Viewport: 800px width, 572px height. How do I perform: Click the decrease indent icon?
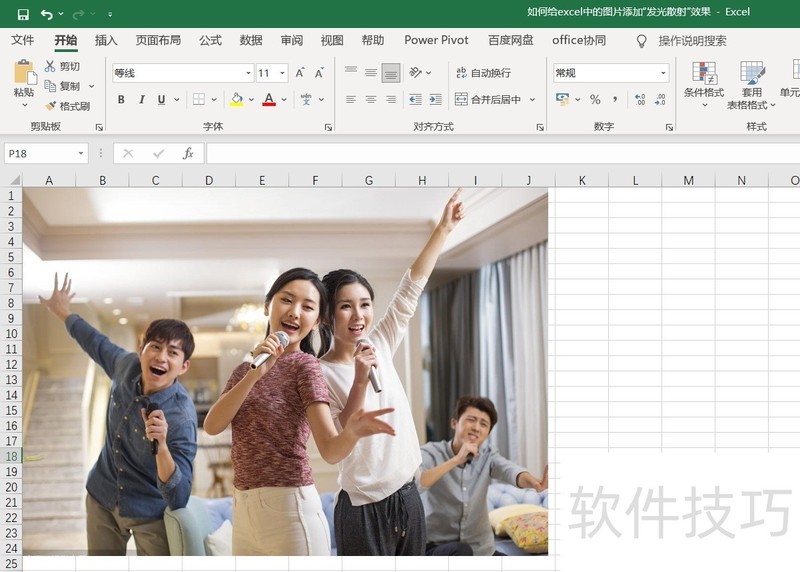(x=415, y=100)
